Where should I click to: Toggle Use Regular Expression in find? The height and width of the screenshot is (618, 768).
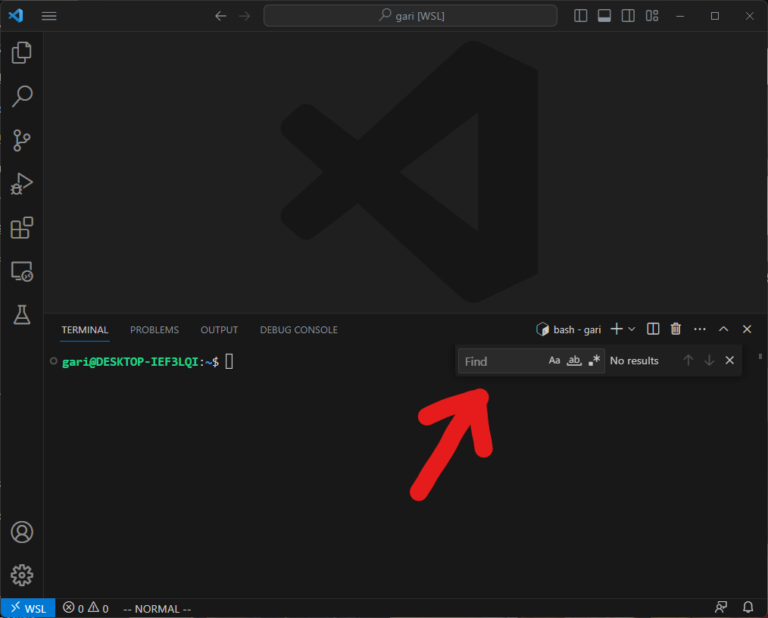coord(594,361)
